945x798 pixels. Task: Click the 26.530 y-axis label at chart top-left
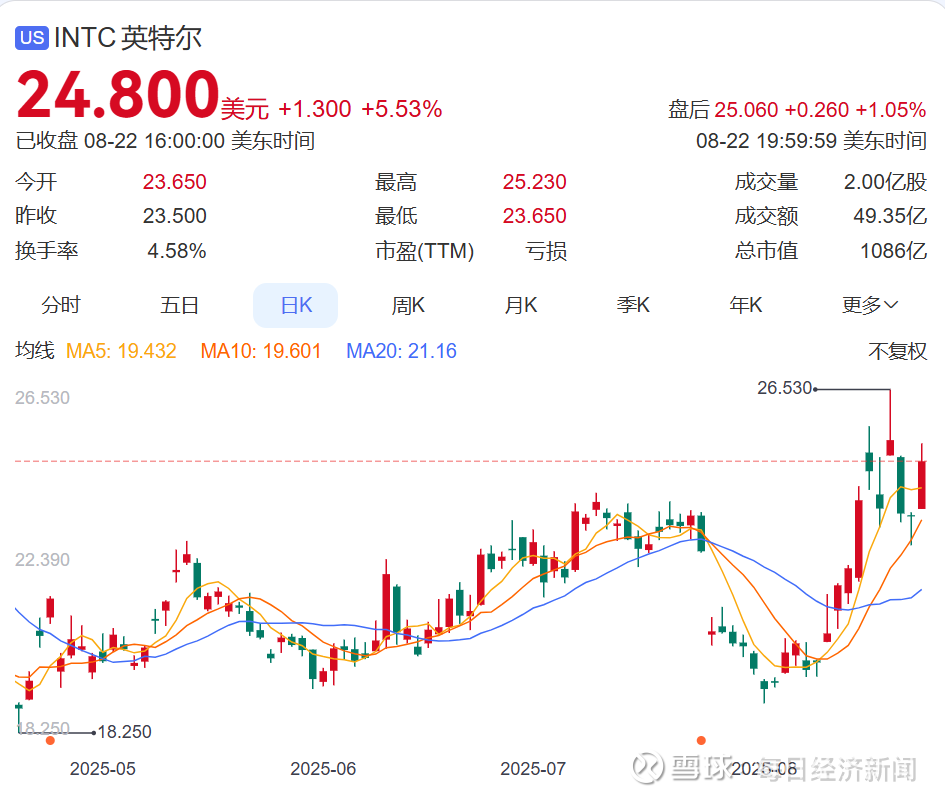42,398
